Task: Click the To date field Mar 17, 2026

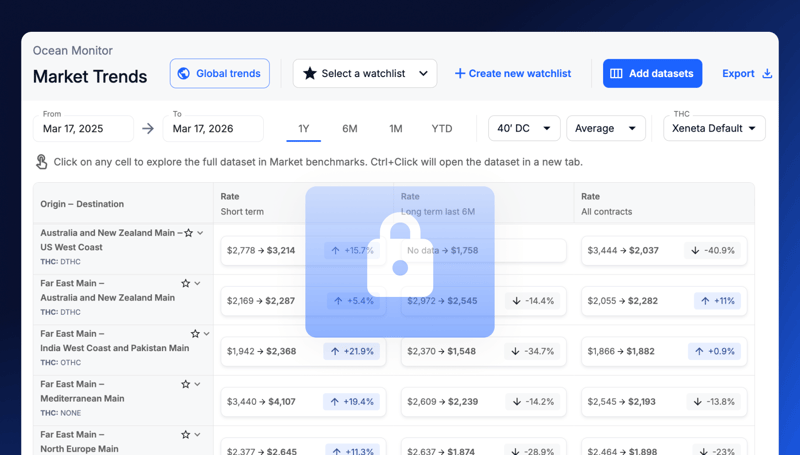Action: [x=213, y=129]
